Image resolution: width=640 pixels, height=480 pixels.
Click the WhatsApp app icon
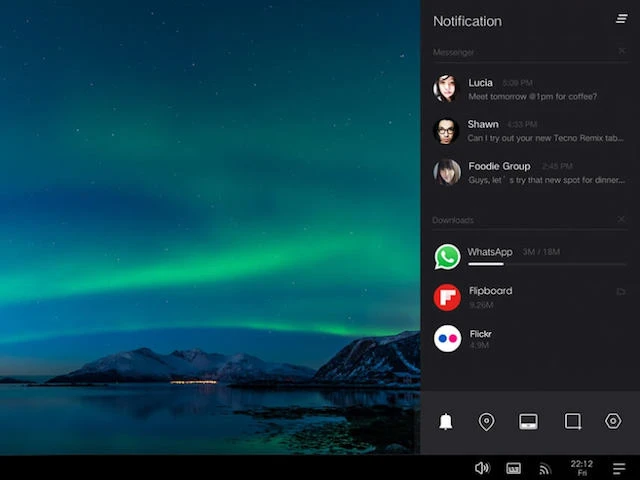click(447, 257)
